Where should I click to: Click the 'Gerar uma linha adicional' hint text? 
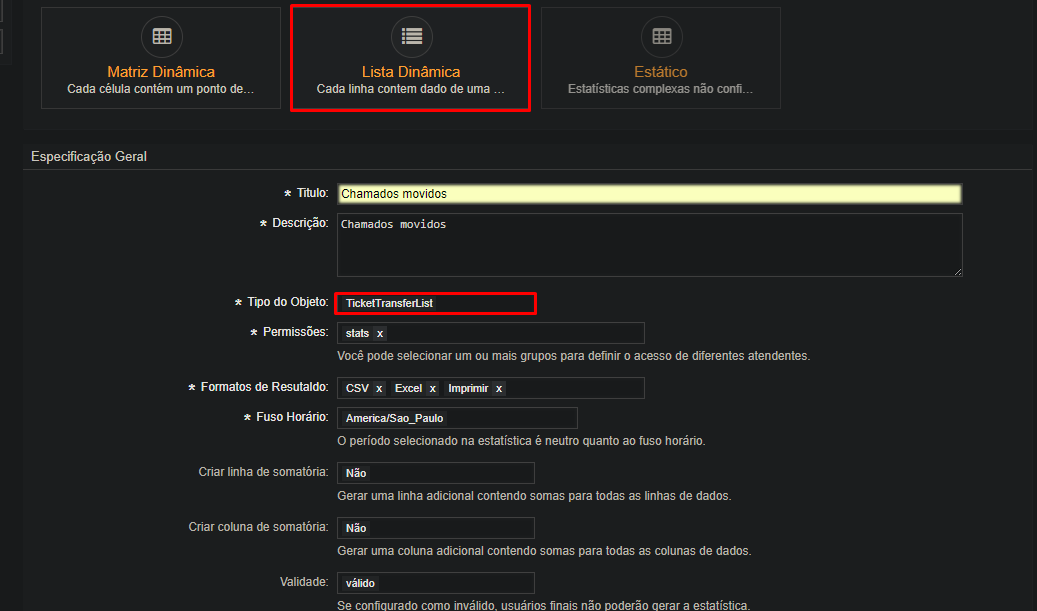tap(534, 495)
